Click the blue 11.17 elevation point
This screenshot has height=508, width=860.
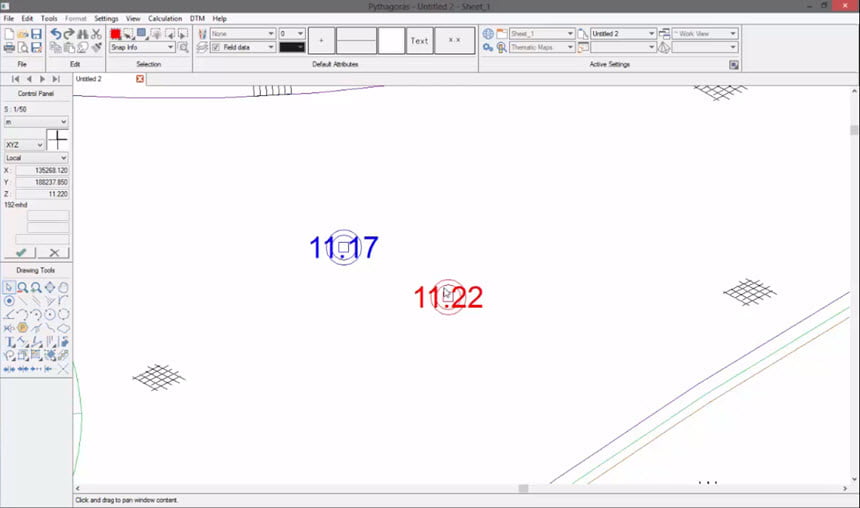pos(343,247)
